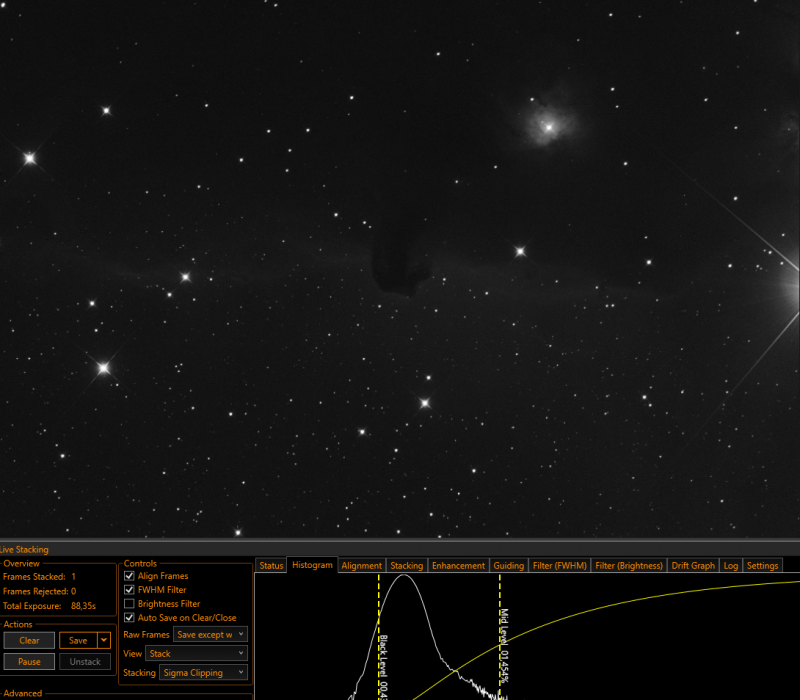Viewport: 800px width, 700px height.
Task: Open the Alignment tab
Action: coord(361,565)
